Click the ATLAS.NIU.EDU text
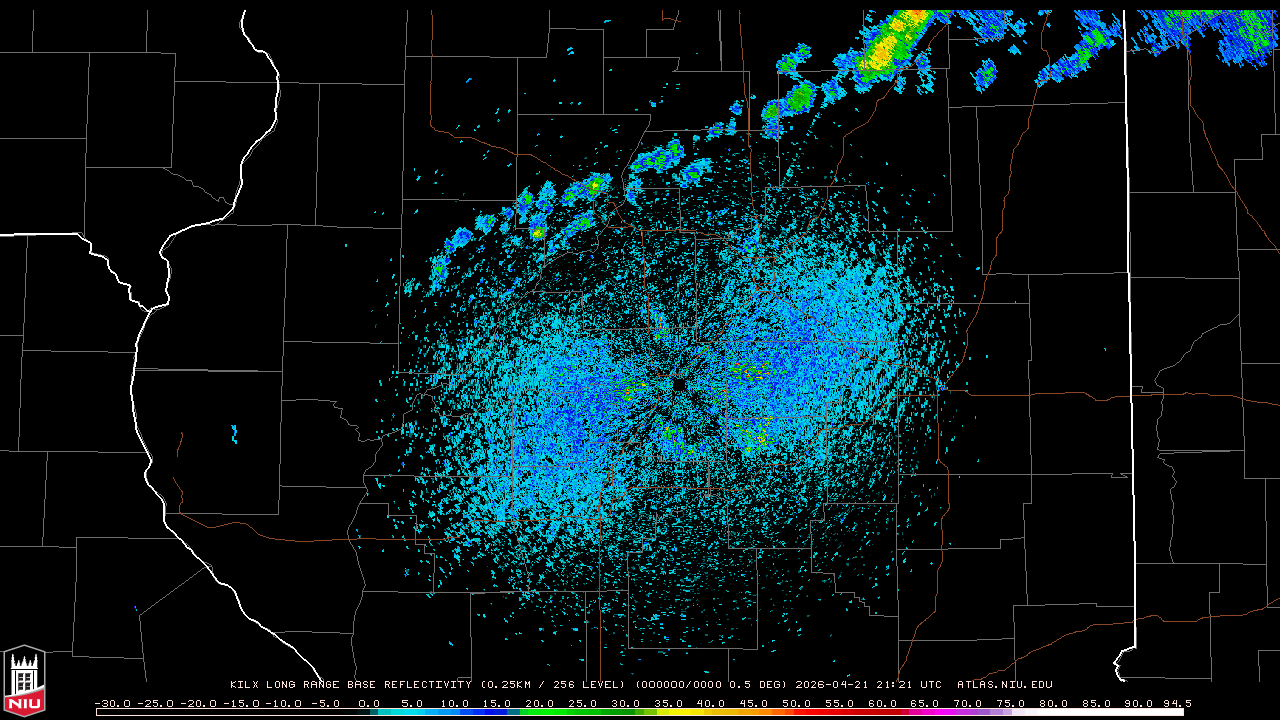The image size is (1280, 720). tap(1004, 685)
